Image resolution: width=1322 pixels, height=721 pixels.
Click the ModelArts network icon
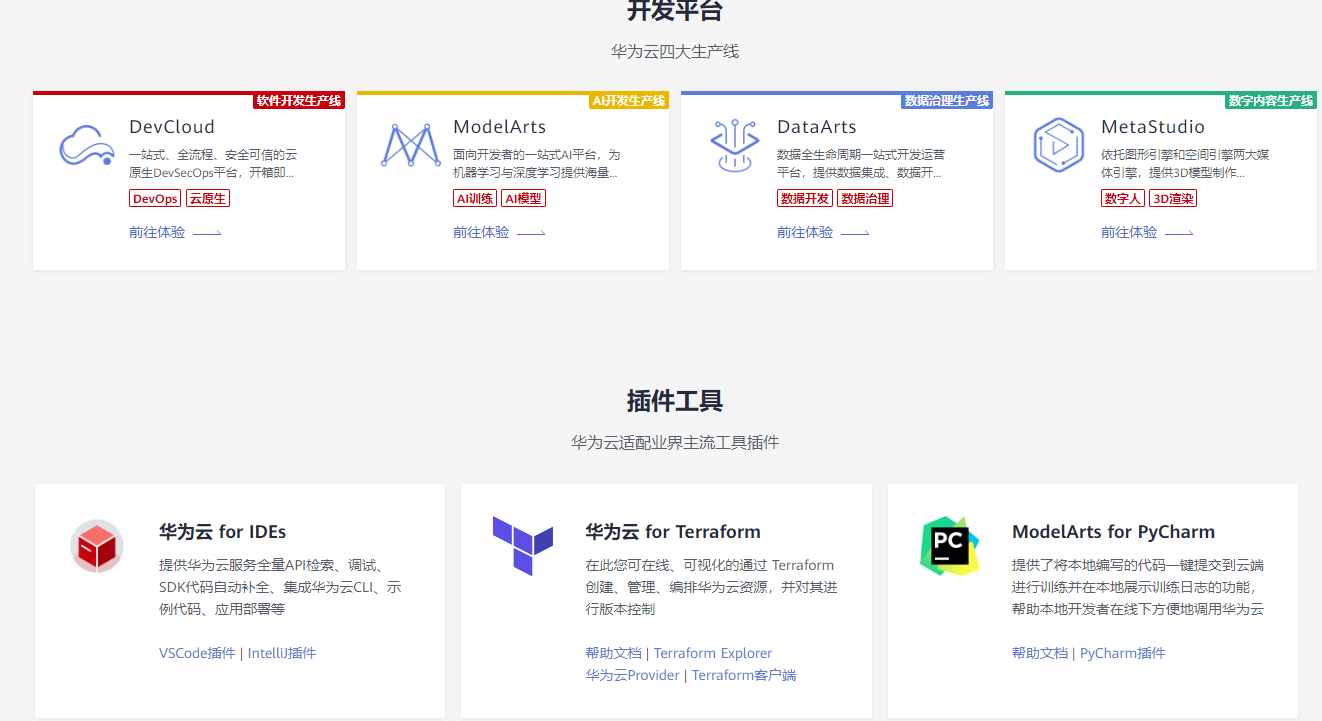(x=411, y=145)
